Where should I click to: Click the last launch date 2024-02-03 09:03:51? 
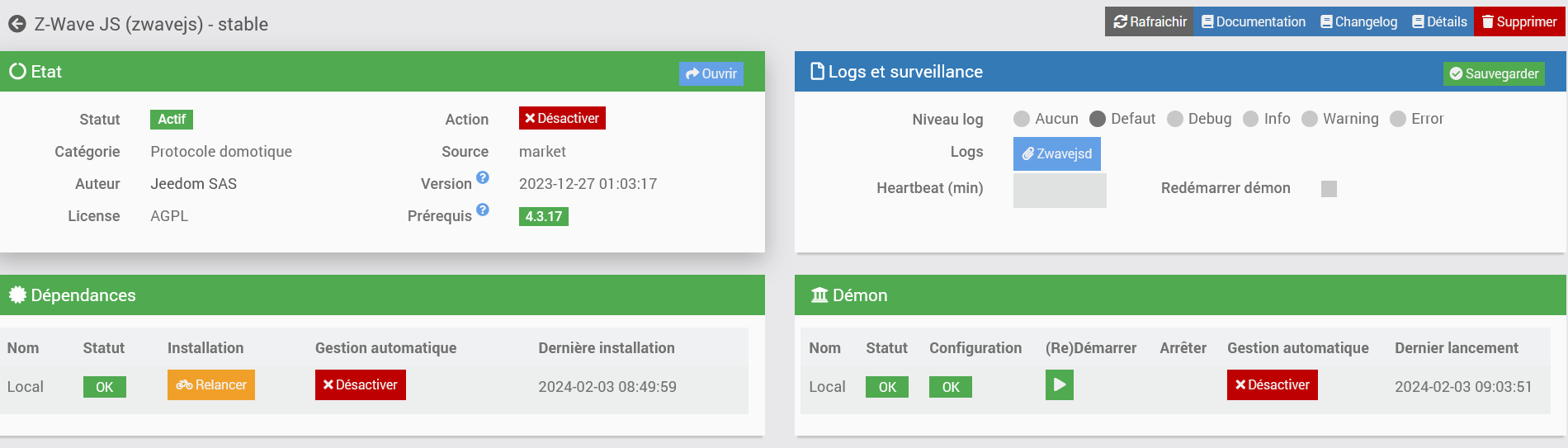pyautogui.click(x=1463, y=387)
